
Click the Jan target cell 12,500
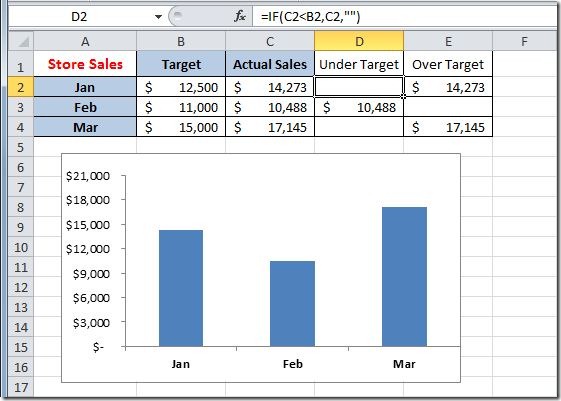(x=181, y=87)
